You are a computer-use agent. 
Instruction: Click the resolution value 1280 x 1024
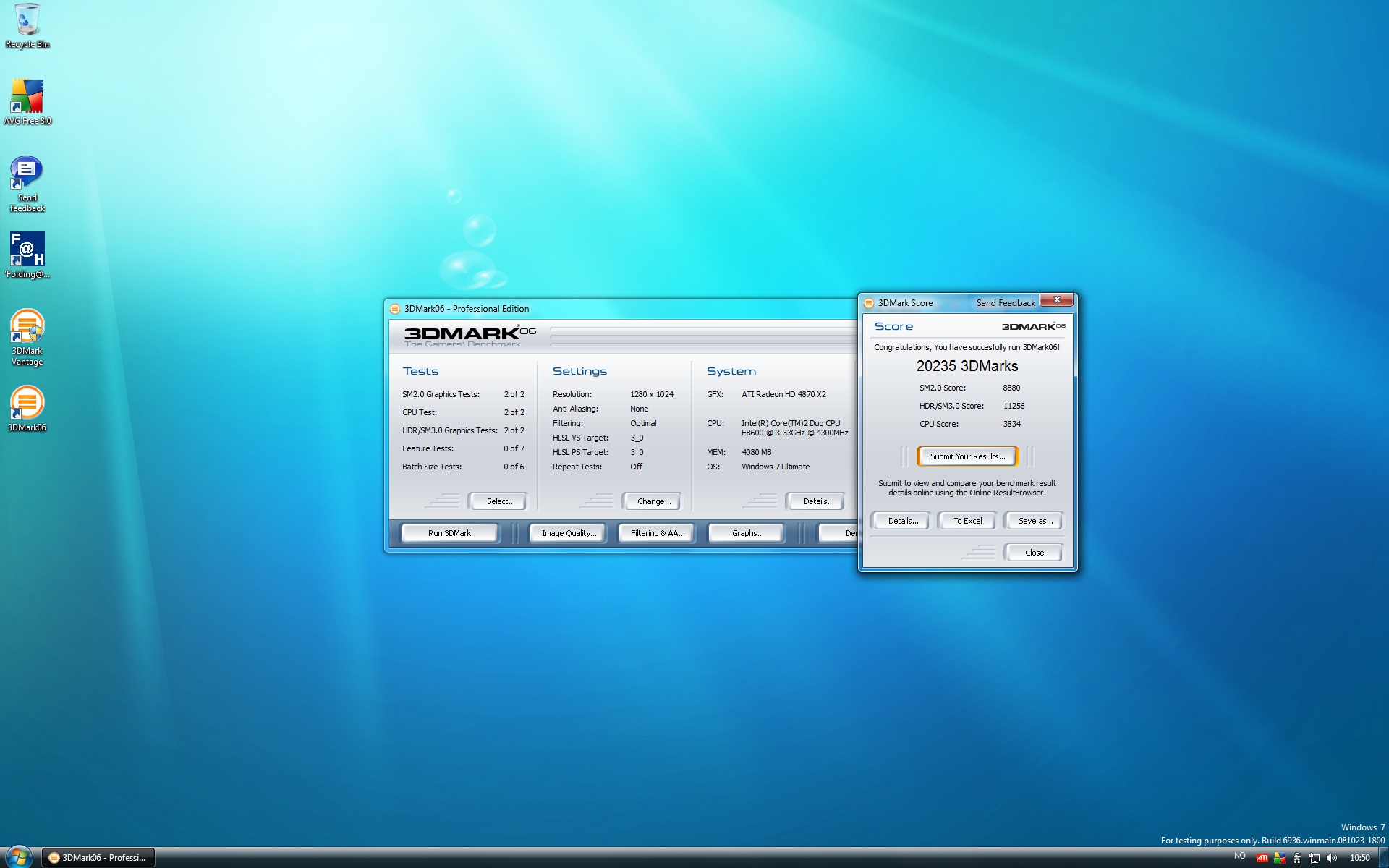click(651, 394)
